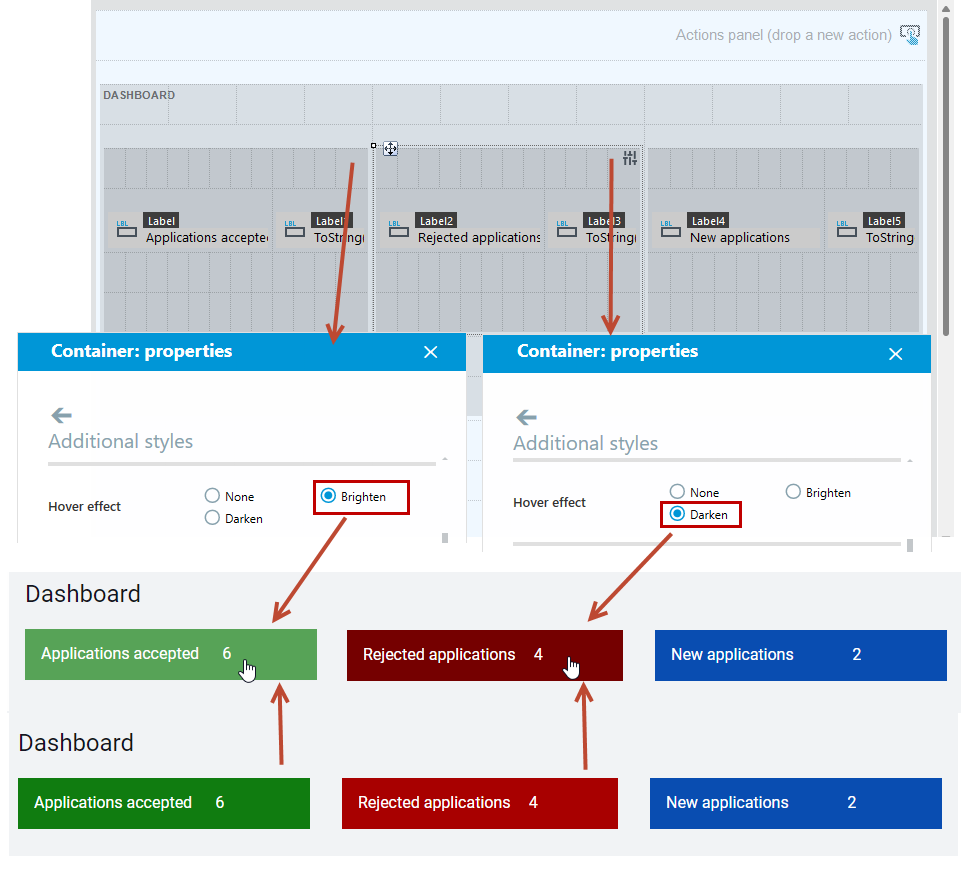Go back in the properties panel with Darken selected

point(527,418)
